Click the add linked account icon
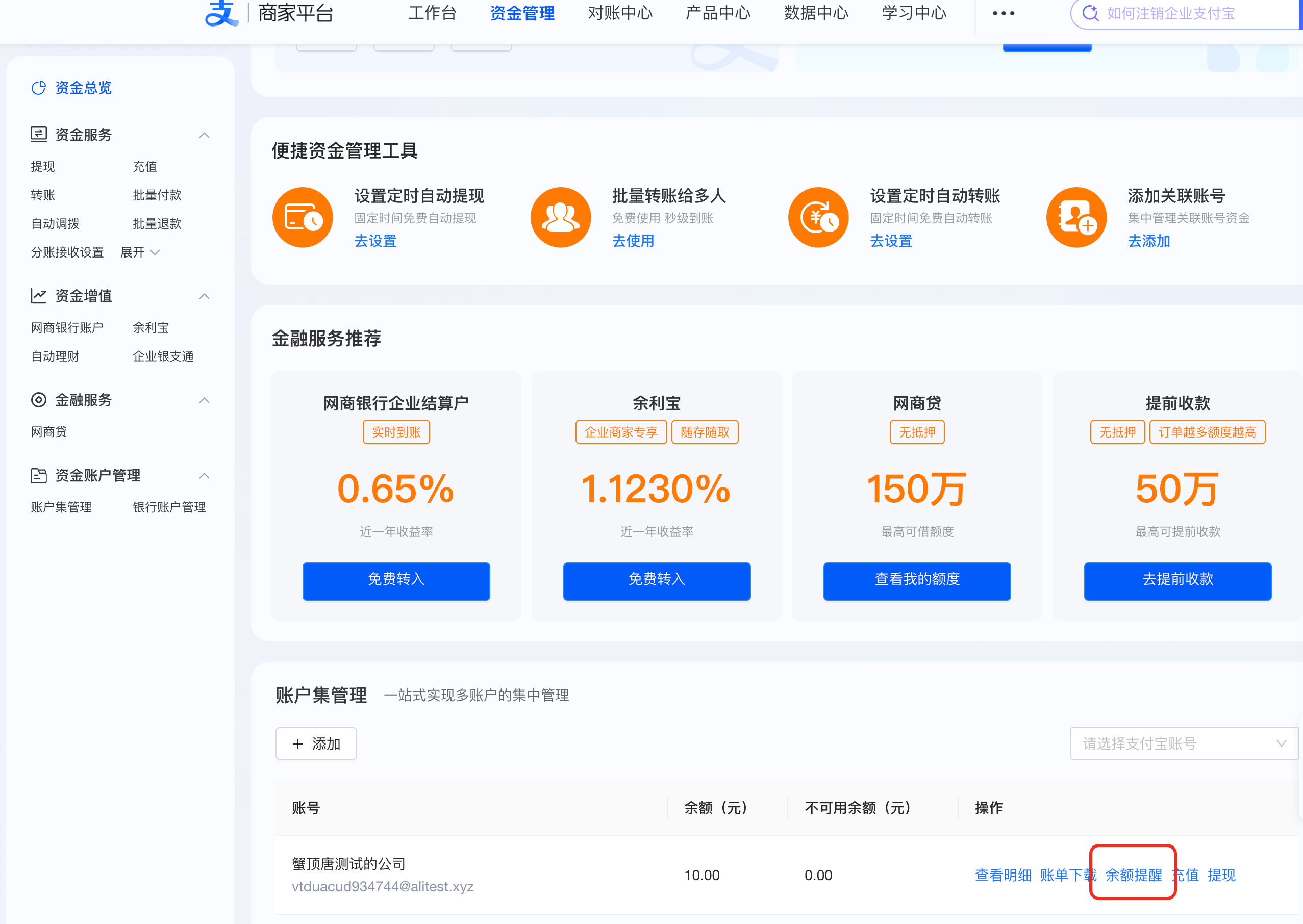Viewport: 1303px width, 924px height. click(1076, 217)
